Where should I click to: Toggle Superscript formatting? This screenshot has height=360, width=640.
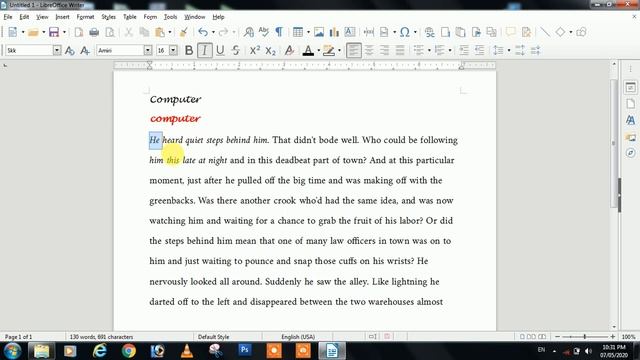tap(255, 50)
